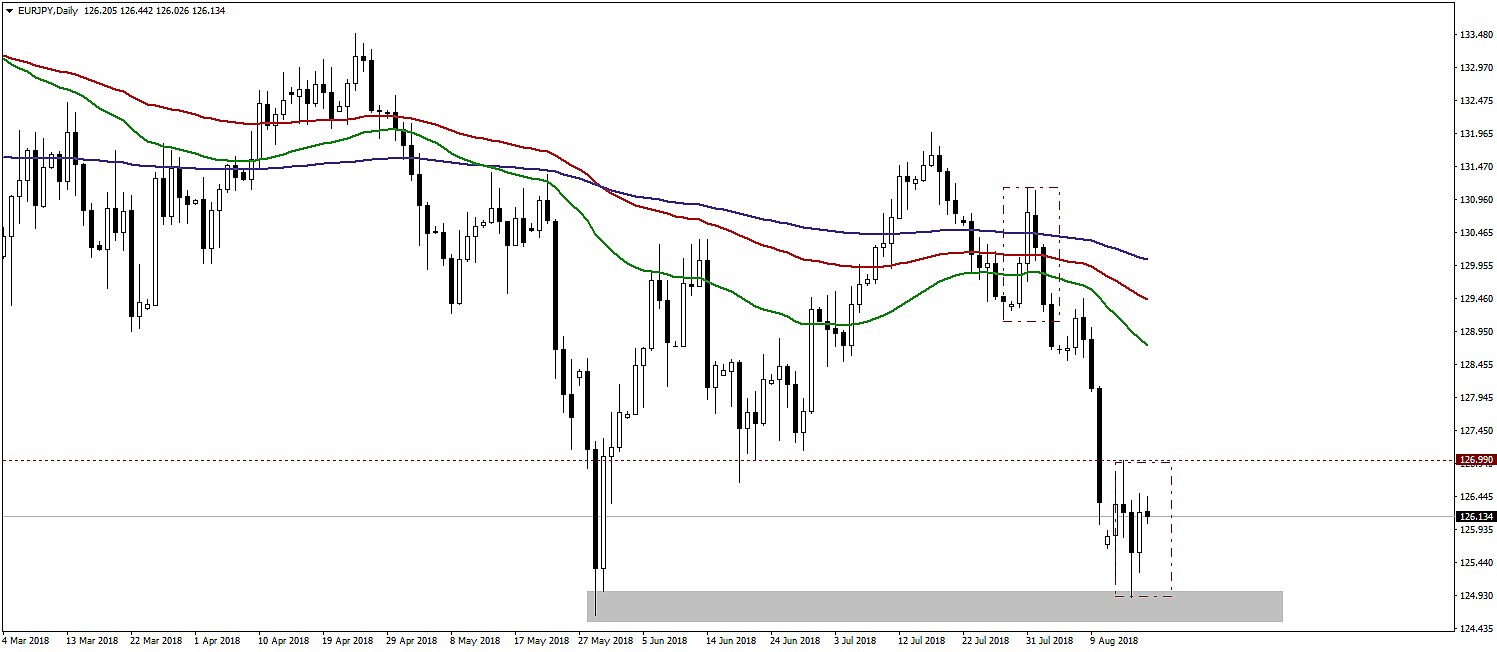
Task: Click the 127.450 price axis label
Action: click(1476, 431)
